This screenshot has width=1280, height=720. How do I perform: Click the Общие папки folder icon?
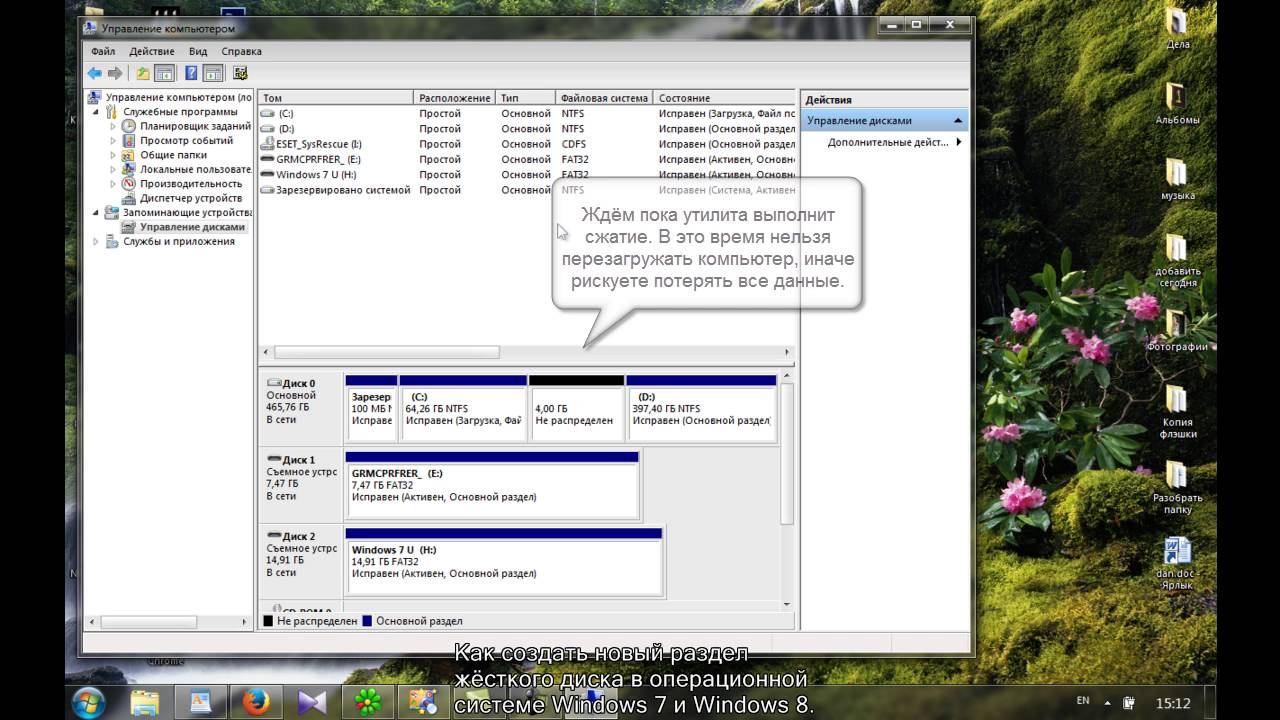pos(129,155)
